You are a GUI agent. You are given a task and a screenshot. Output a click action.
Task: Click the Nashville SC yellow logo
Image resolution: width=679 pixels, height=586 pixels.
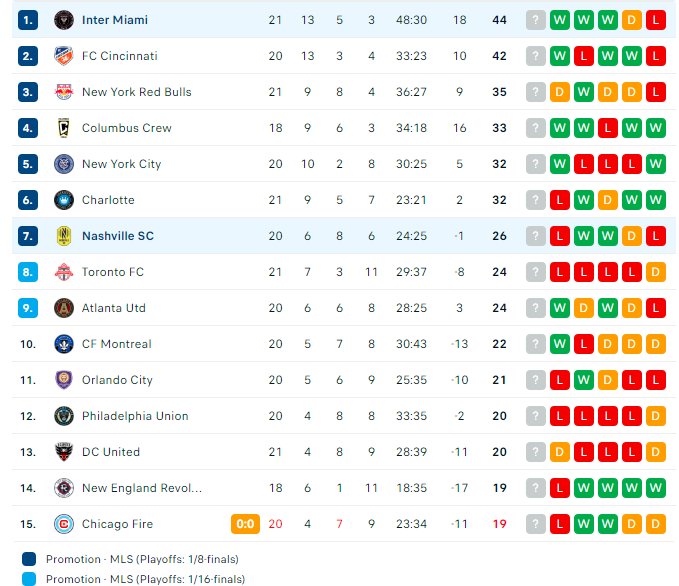[63, 236]
